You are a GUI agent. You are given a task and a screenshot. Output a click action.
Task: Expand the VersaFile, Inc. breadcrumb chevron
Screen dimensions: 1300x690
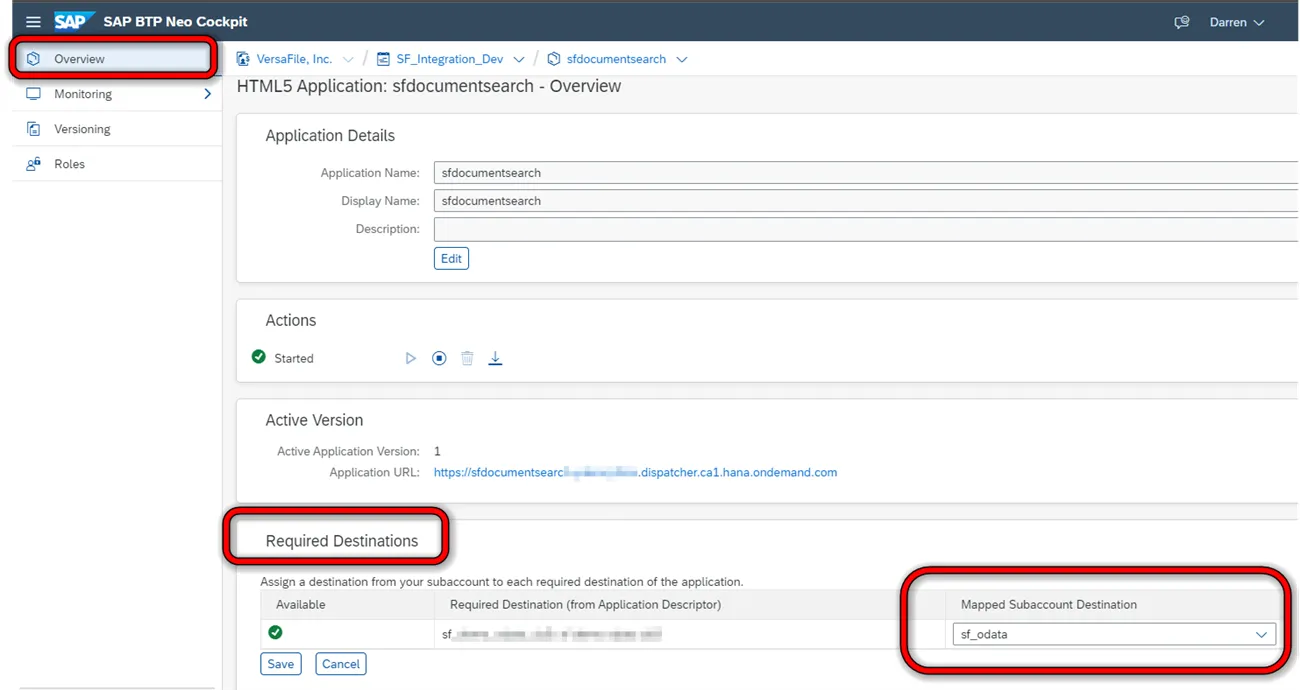pos(348,60)
